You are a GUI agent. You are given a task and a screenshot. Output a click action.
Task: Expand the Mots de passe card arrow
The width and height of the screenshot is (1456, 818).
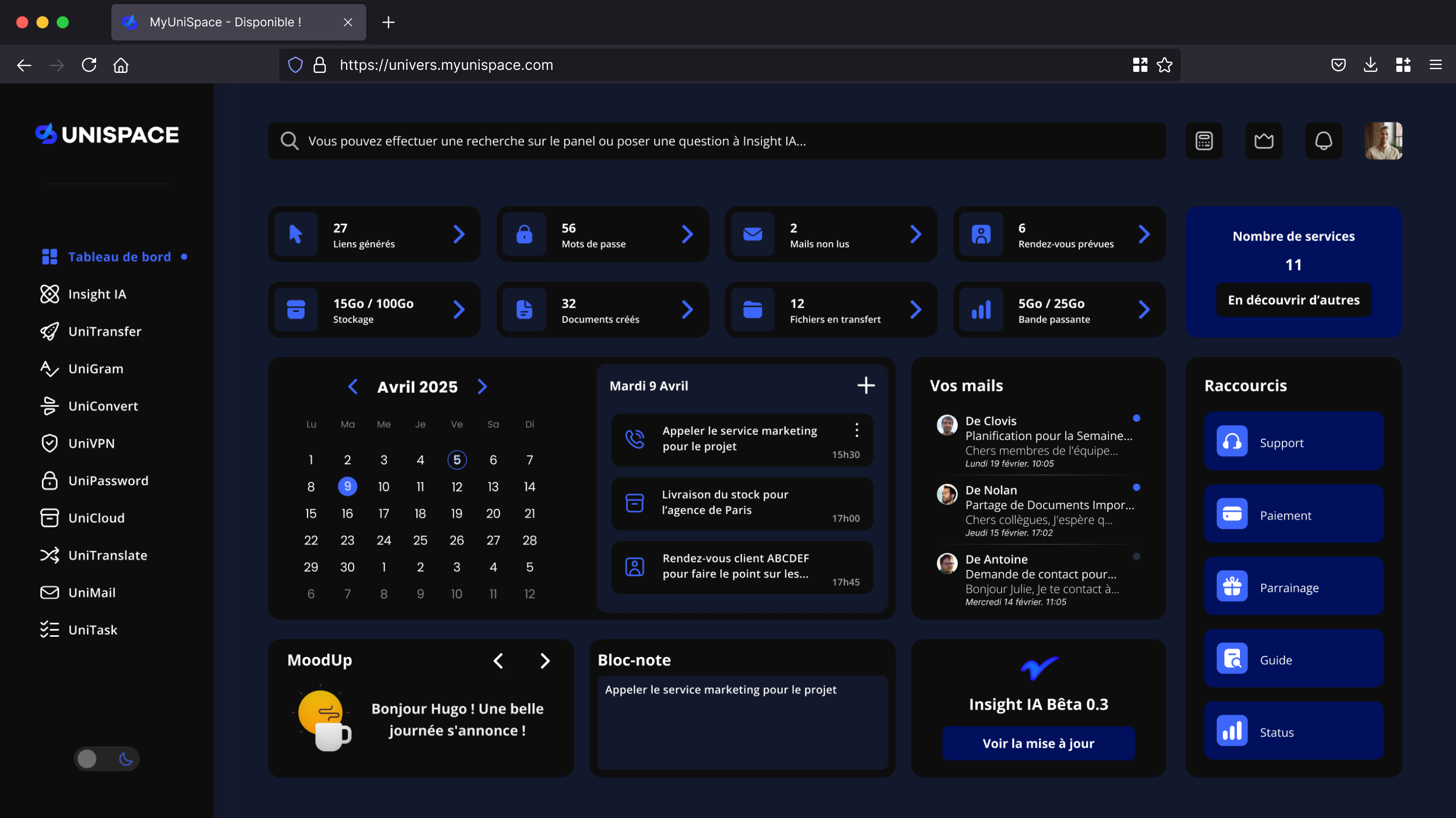(688, 234)
